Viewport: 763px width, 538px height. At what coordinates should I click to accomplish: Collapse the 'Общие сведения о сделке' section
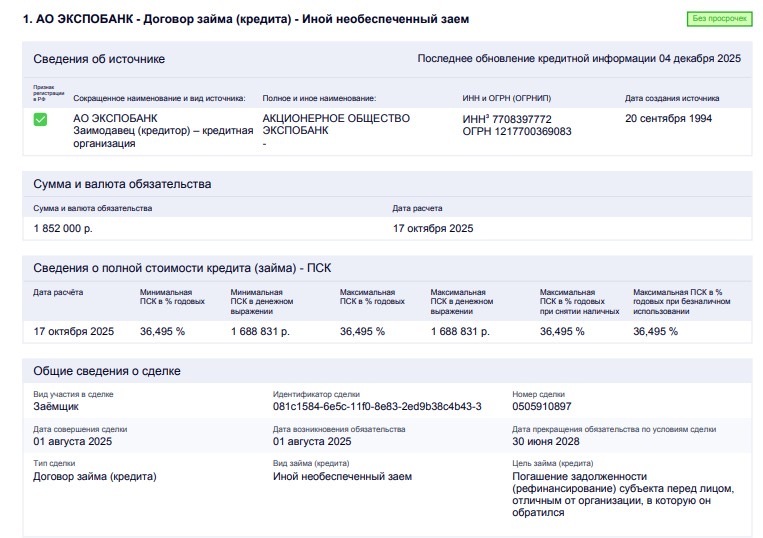coord(107,371)
